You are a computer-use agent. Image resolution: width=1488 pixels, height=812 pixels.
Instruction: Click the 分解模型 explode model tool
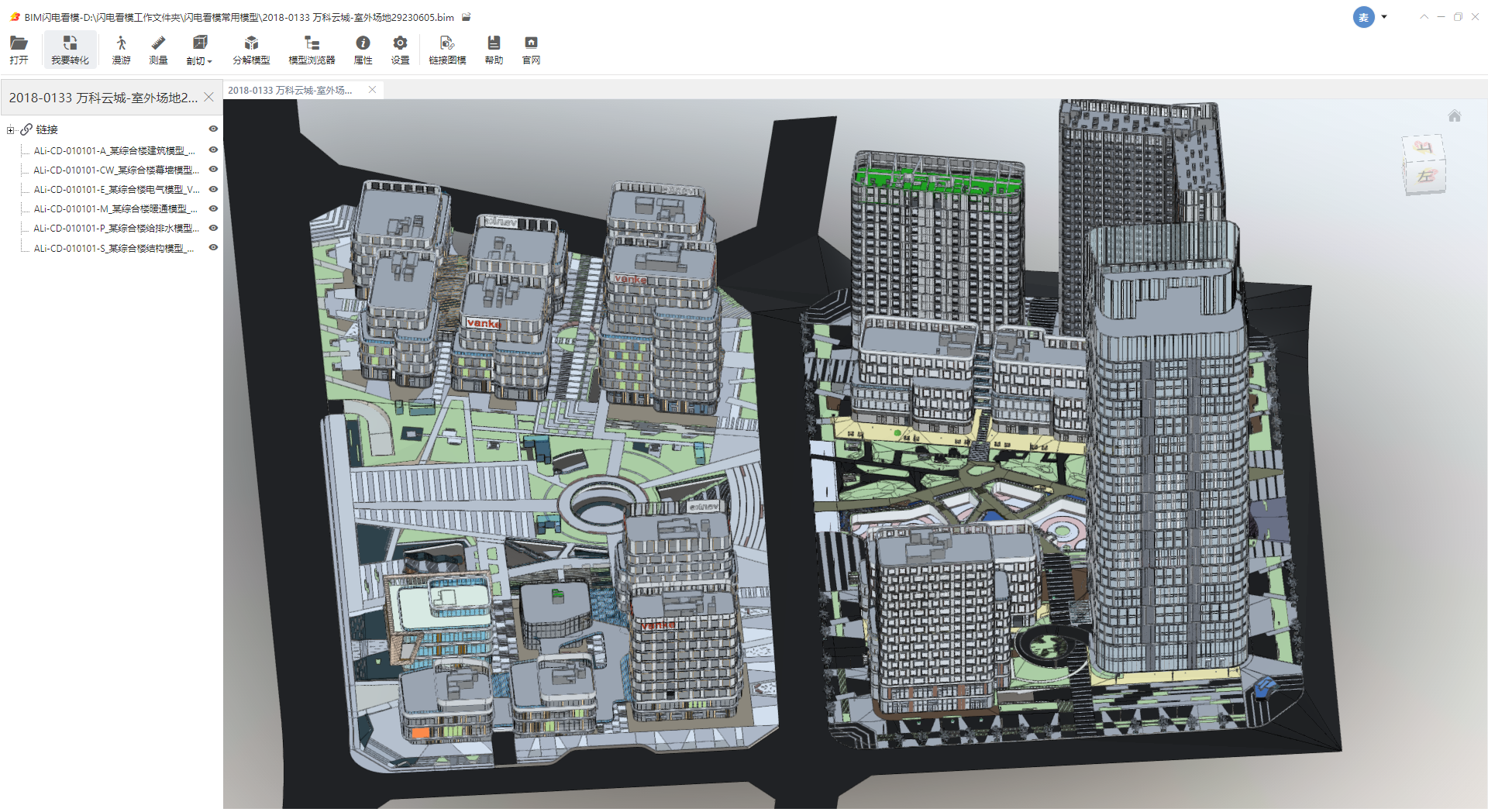pos(251,50)
